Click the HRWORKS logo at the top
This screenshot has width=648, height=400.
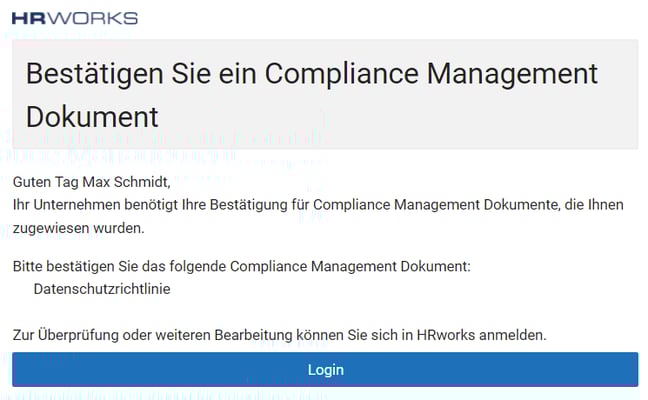point(75,18)
